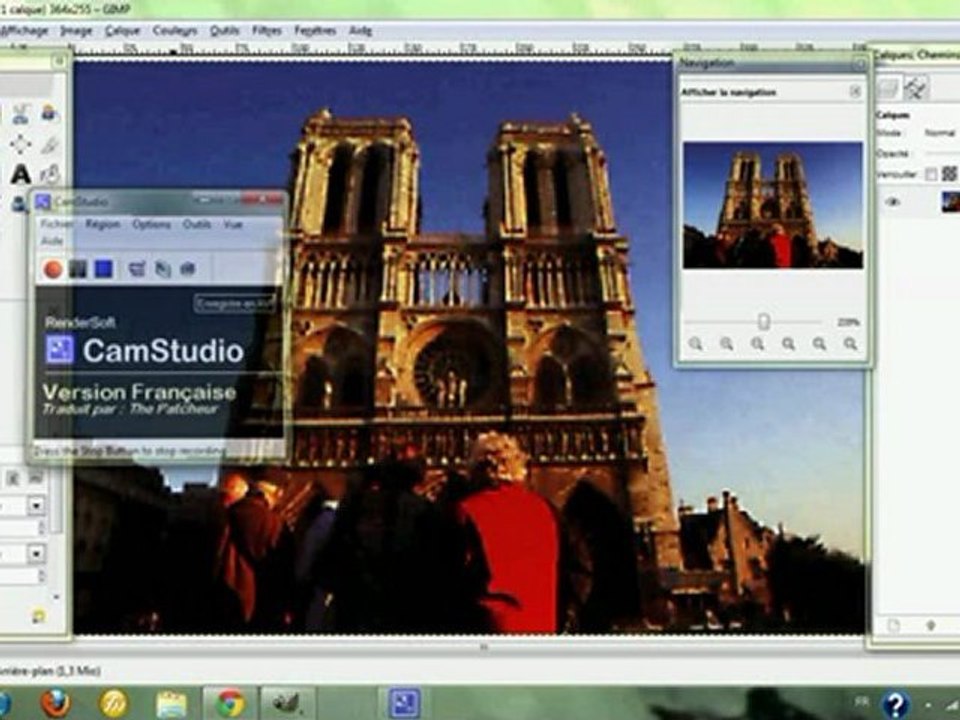The height and width of the screenshot is (720, 960).
Task: Click the fourth magnifier icon in Navigation panel
Action: click(x=789, y=344)
